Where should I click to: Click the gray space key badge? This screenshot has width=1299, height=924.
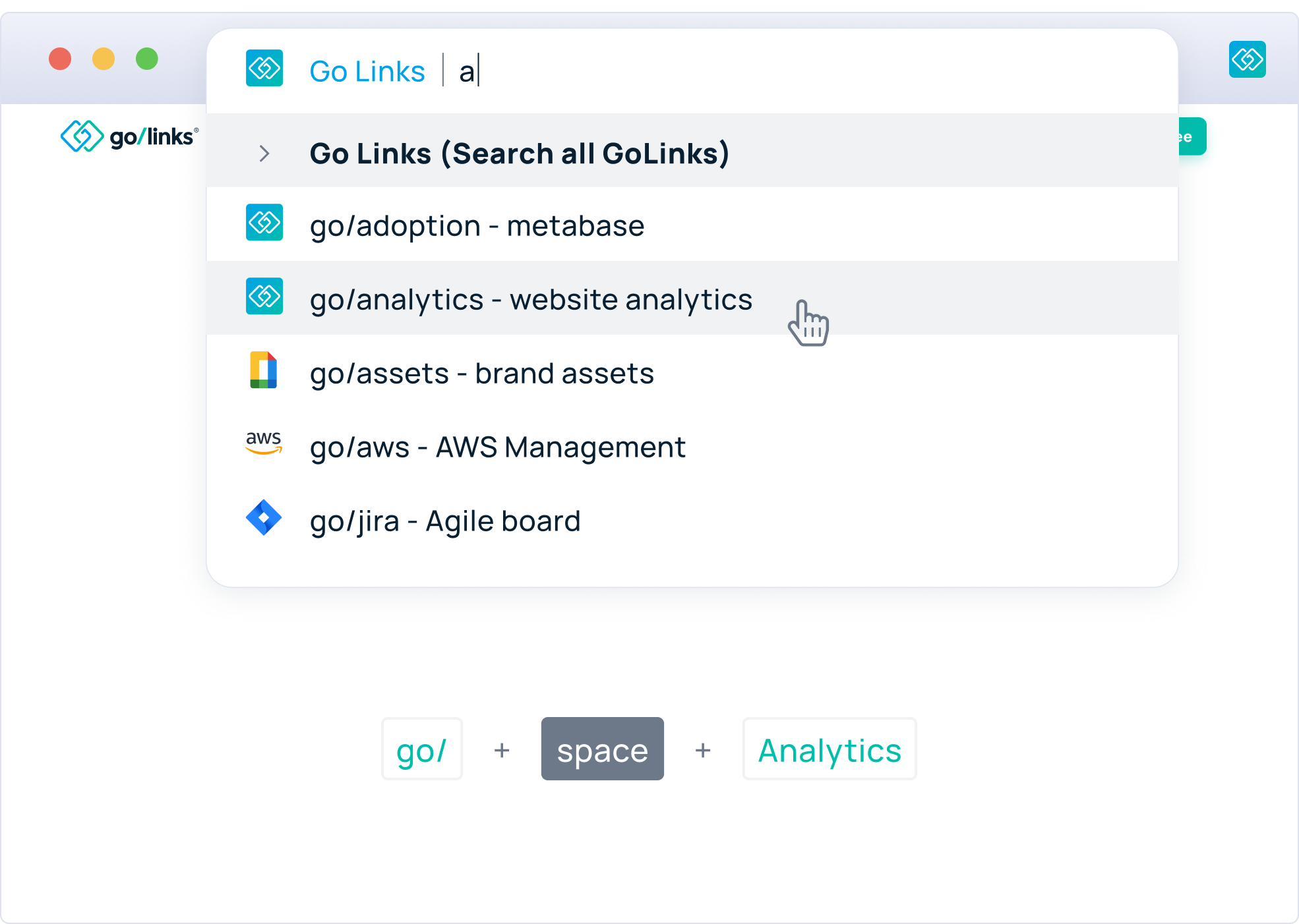pyautogui.click(x=602, y=749)
